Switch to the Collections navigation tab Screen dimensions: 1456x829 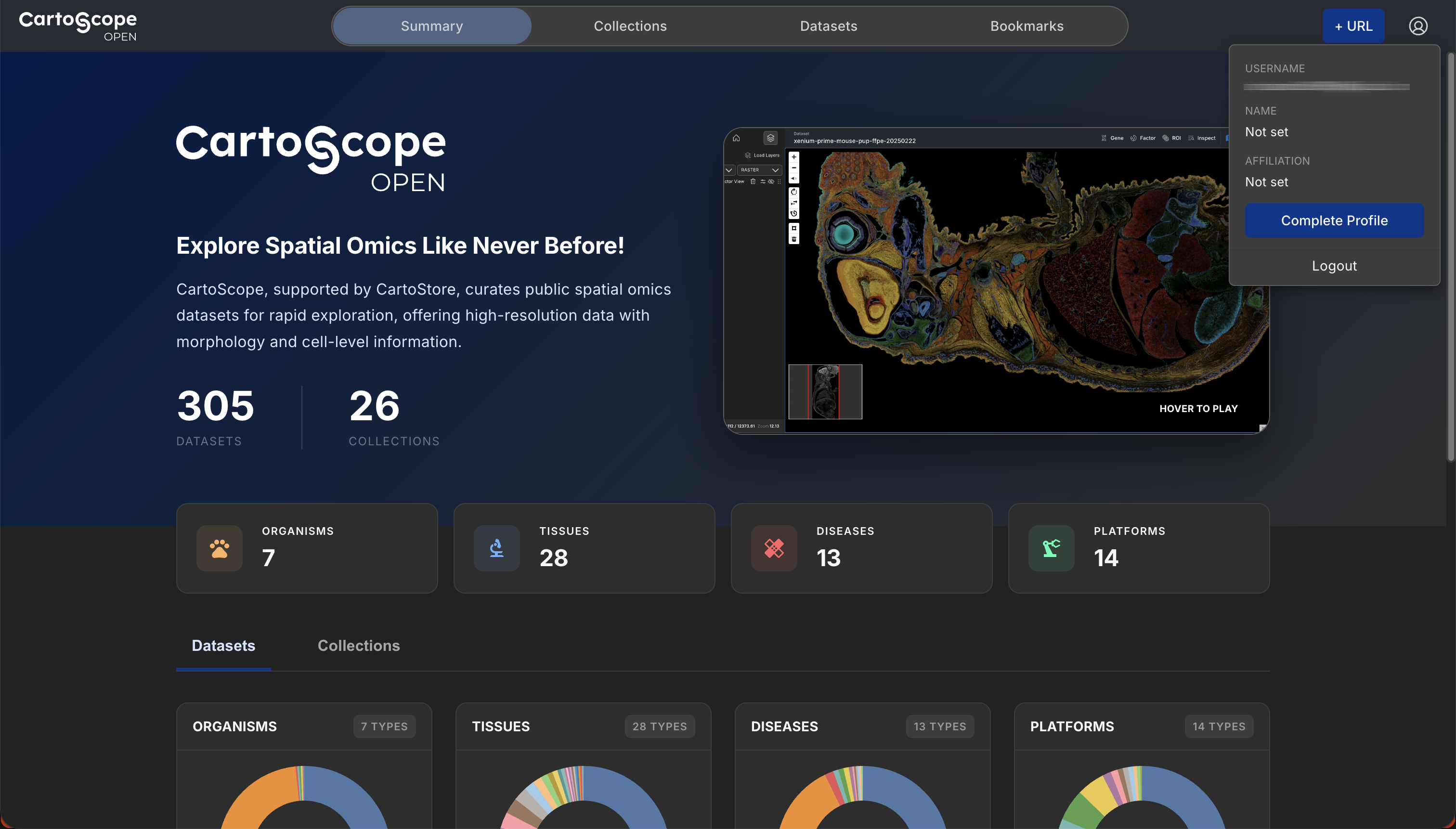tap(630, 26)
